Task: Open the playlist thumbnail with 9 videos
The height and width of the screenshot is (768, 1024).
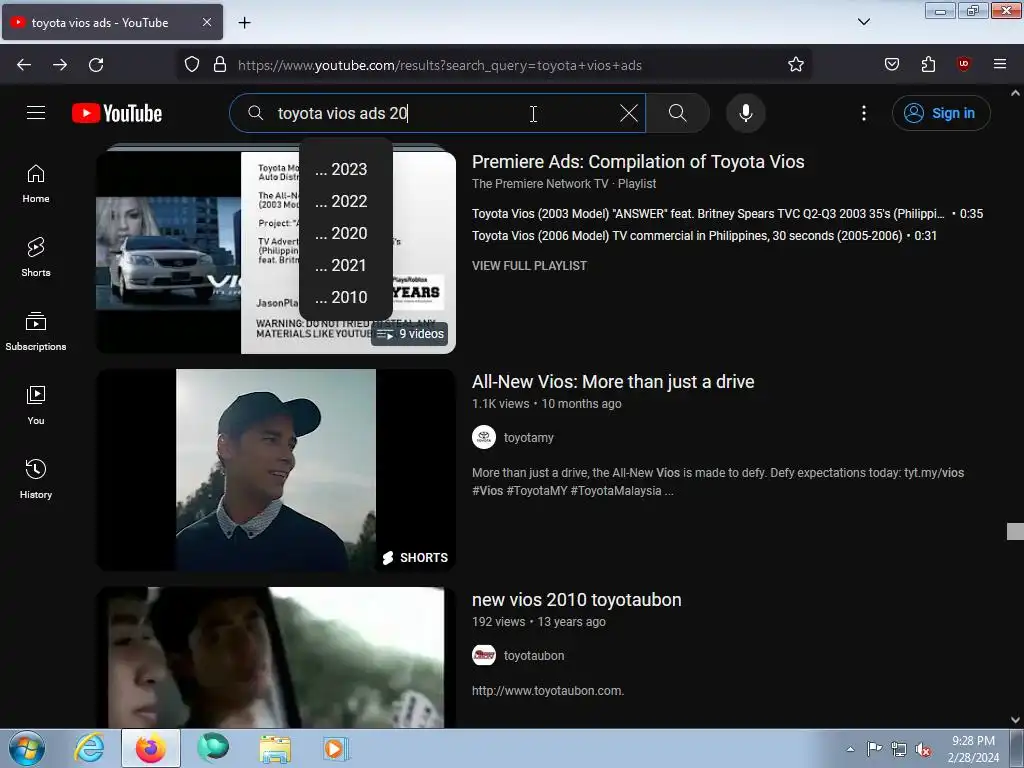Action: click(x=276, y=251)
